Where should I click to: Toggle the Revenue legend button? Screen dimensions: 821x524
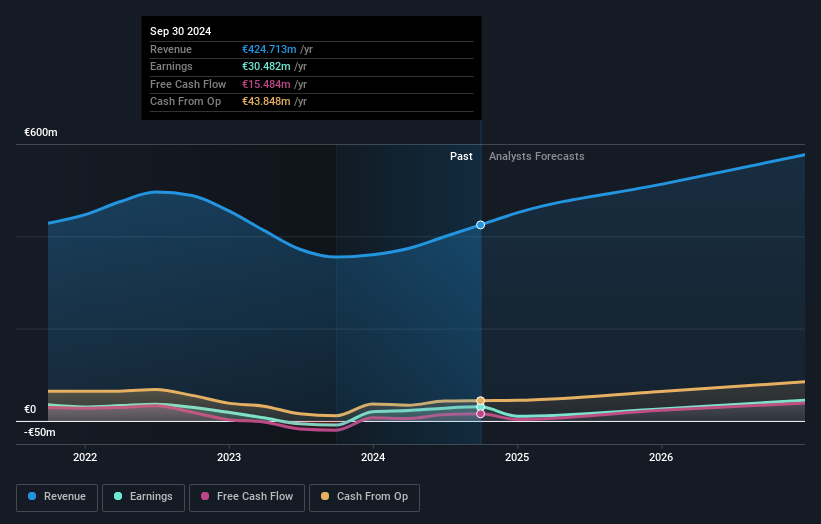point(57,497)
